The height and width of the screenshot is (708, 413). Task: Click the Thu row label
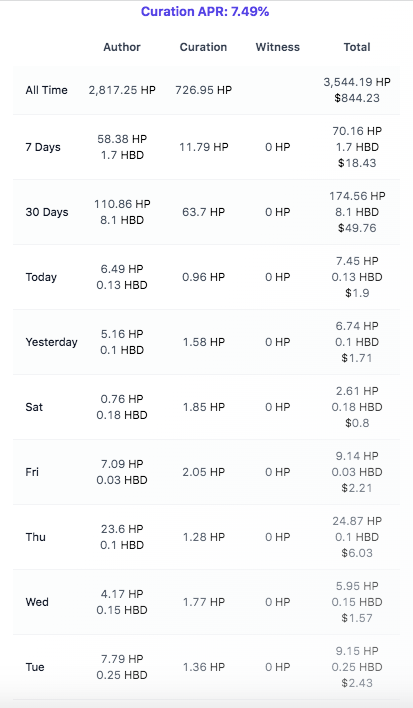pyautogui.click(x=35, y=537)
